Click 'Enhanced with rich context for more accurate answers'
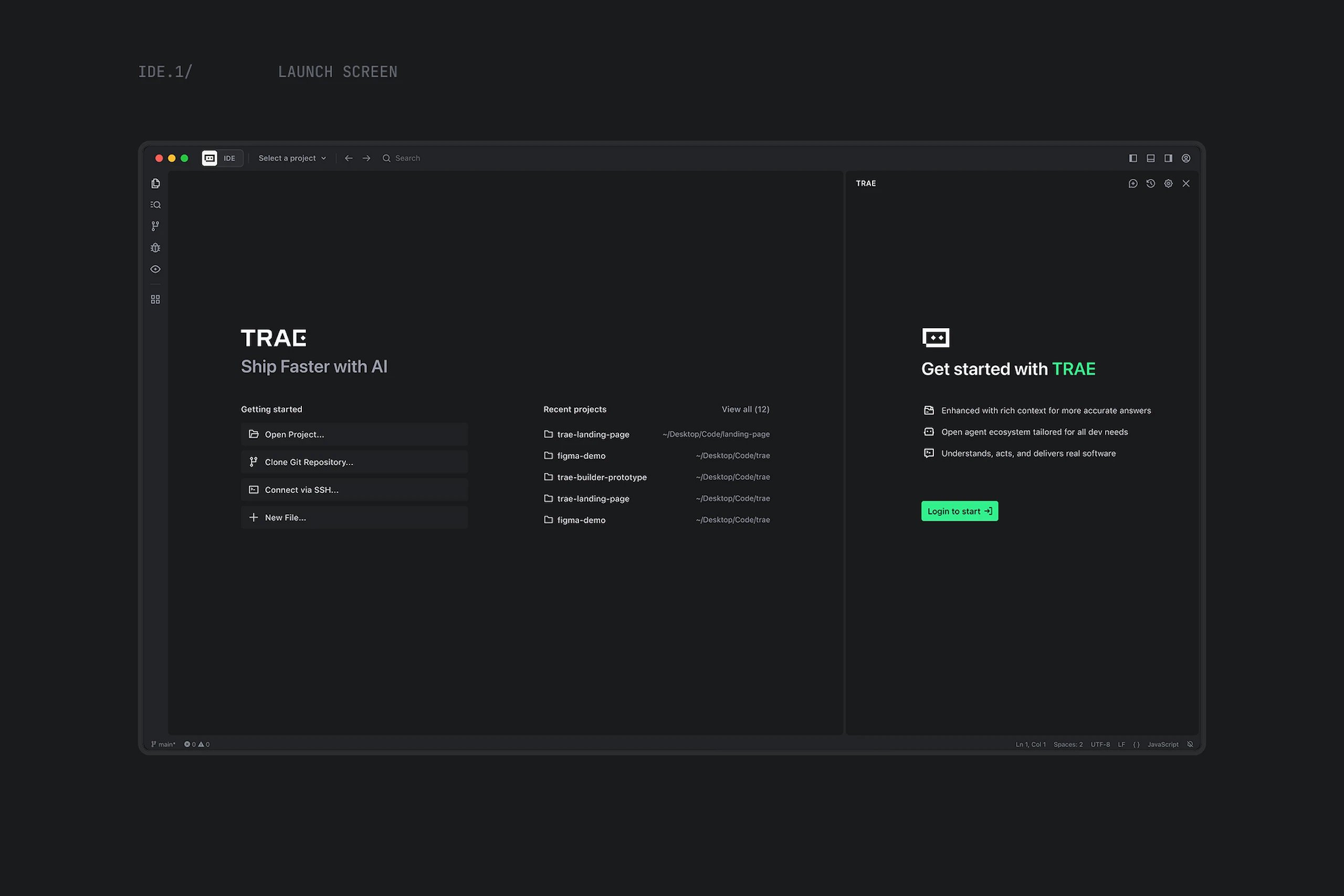This screenshot has width=1344, height=896. click(1046, 410)
